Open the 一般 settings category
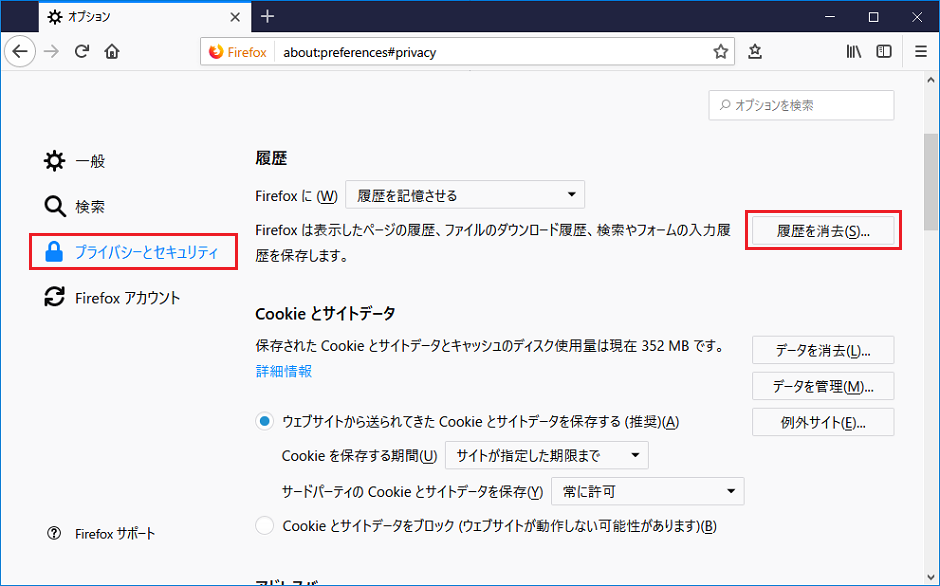 pyautogui.click(x=89, y=161)
